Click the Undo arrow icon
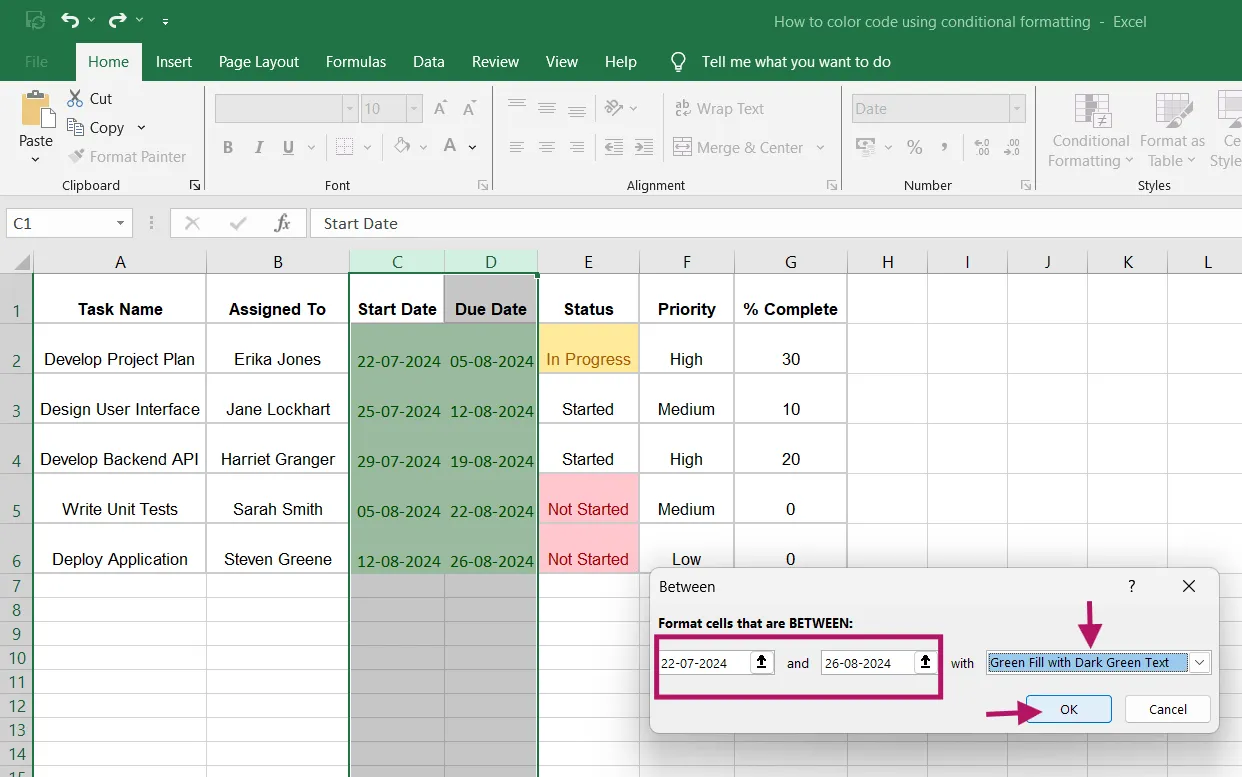The height and width of the screenshot is (777, 1242). [69, 20]
